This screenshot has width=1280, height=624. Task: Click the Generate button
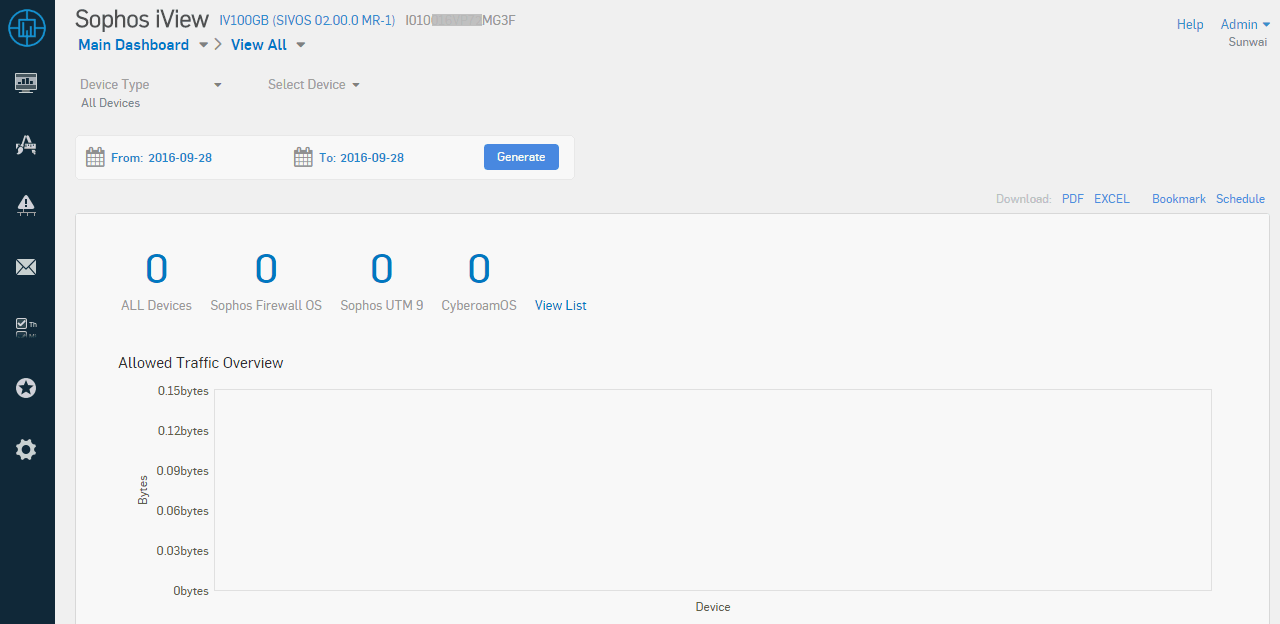click(x=521, y=157)
